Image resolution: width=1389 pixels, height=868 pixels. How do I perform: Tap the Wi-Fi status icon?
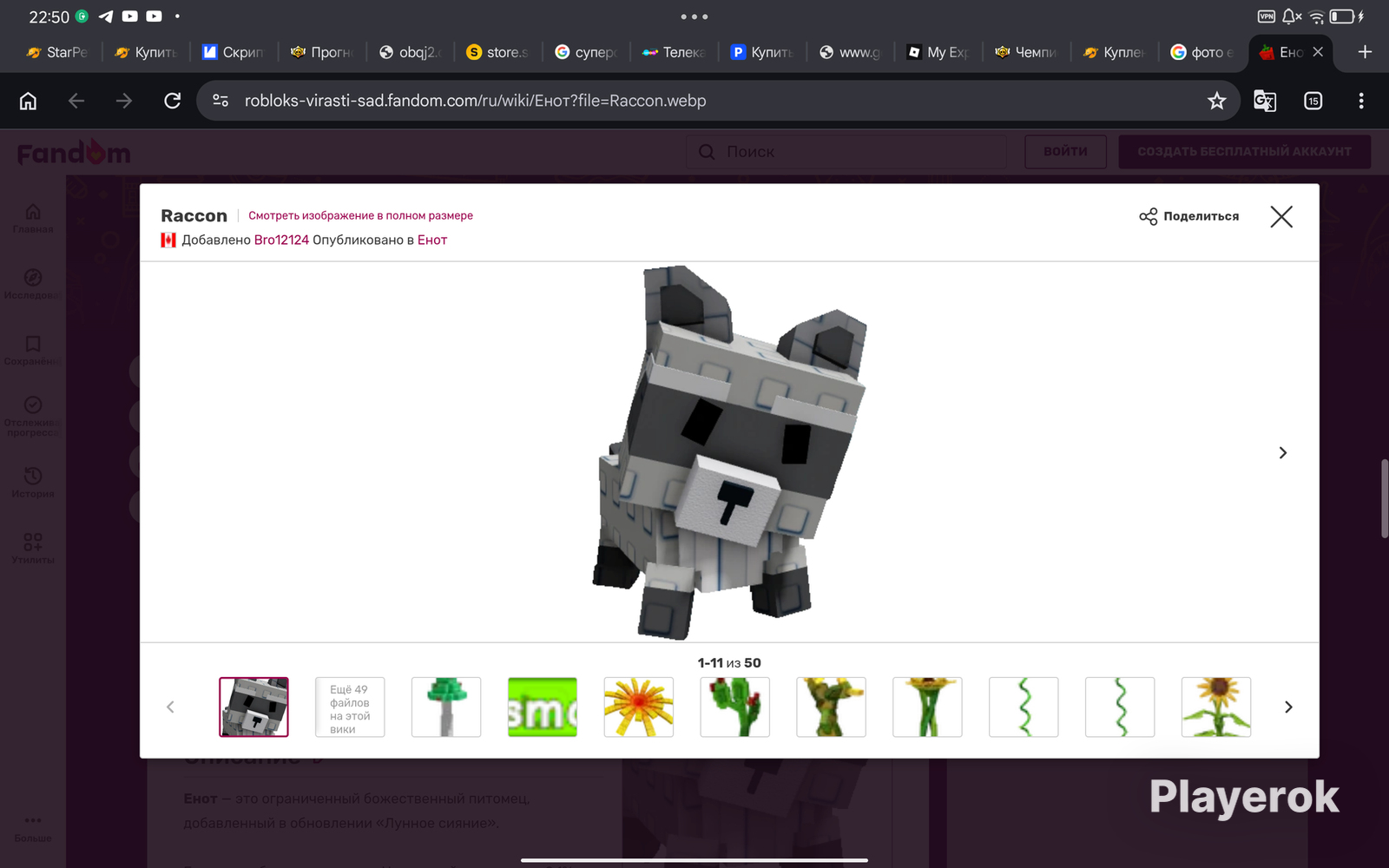pyautogui.click(x=1317, y=16)
